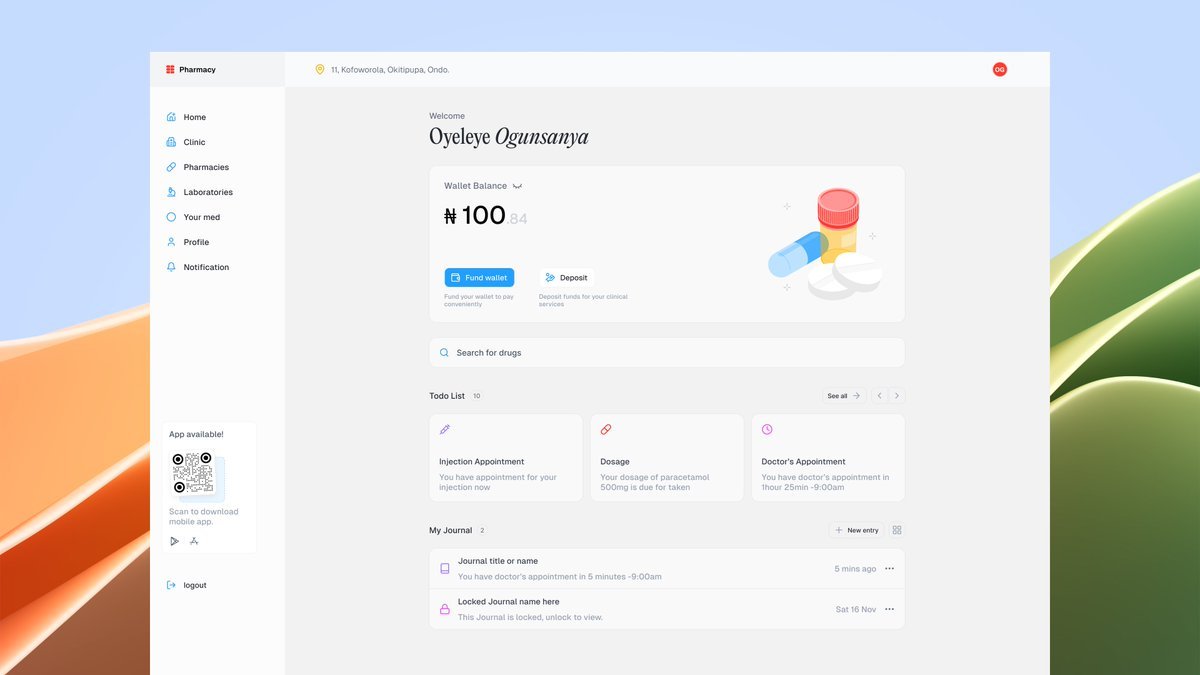Open the Journal title or name entry

(667, 568)
